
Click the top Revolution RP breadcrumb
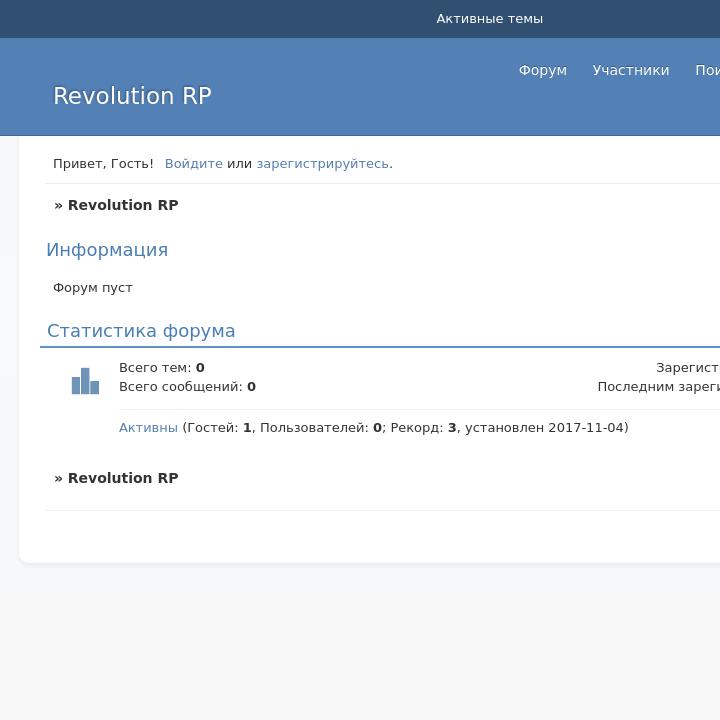click(x=122, y=205)
